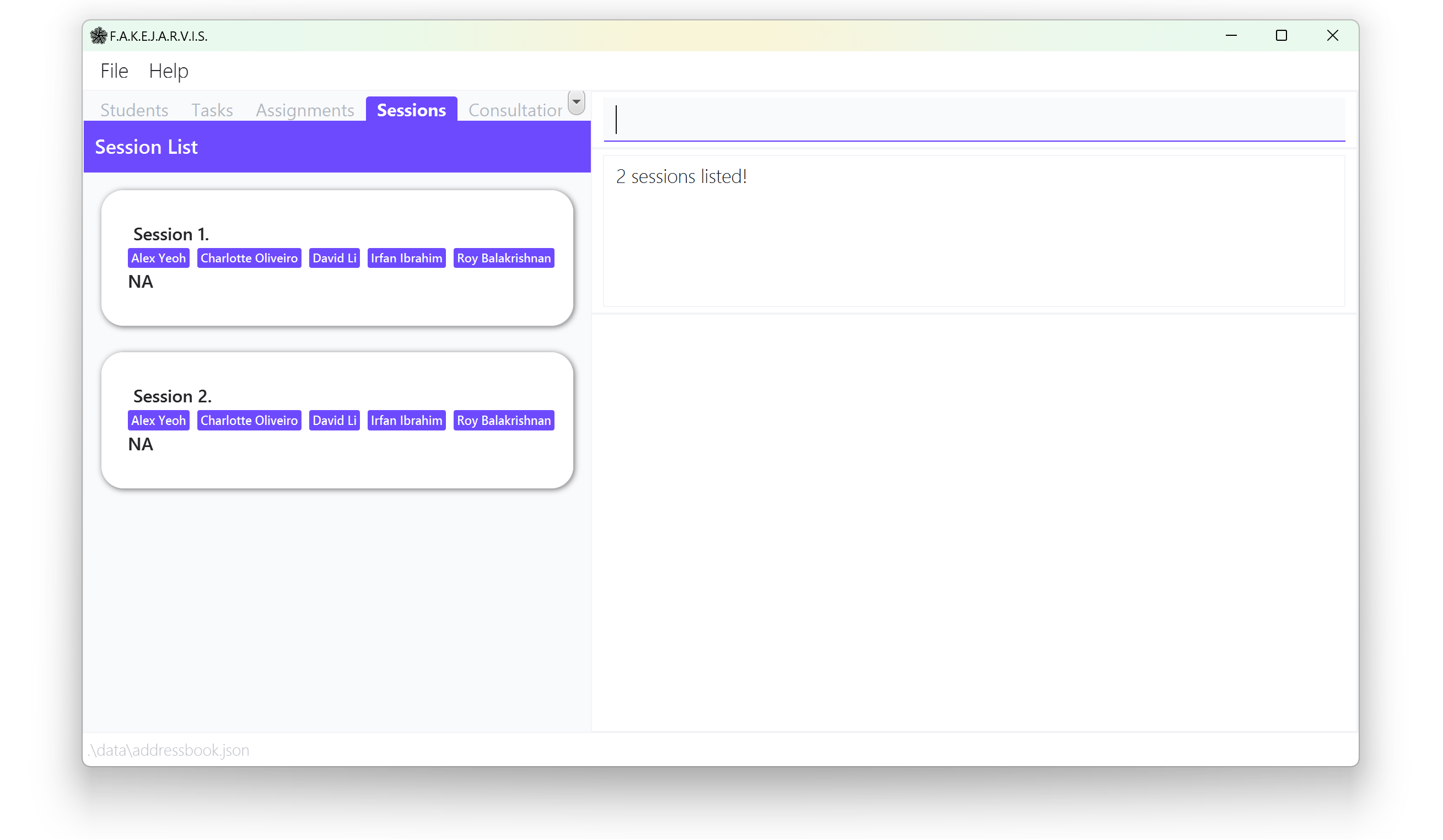Switch to the Tasks tab
Screen dimensions: 1443x840
212,110
